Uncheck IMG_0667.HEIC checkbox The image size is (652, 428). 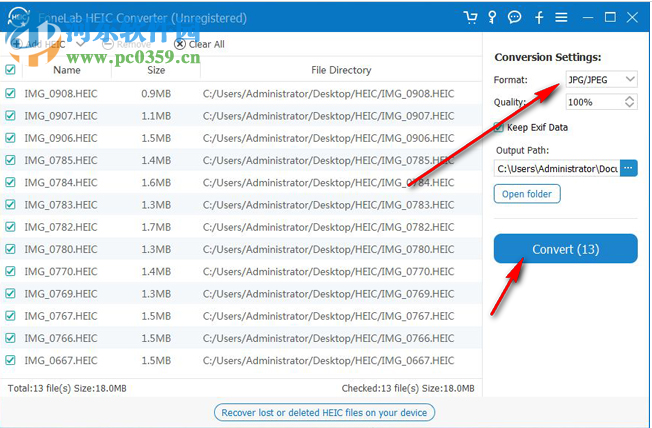point(10,360)
